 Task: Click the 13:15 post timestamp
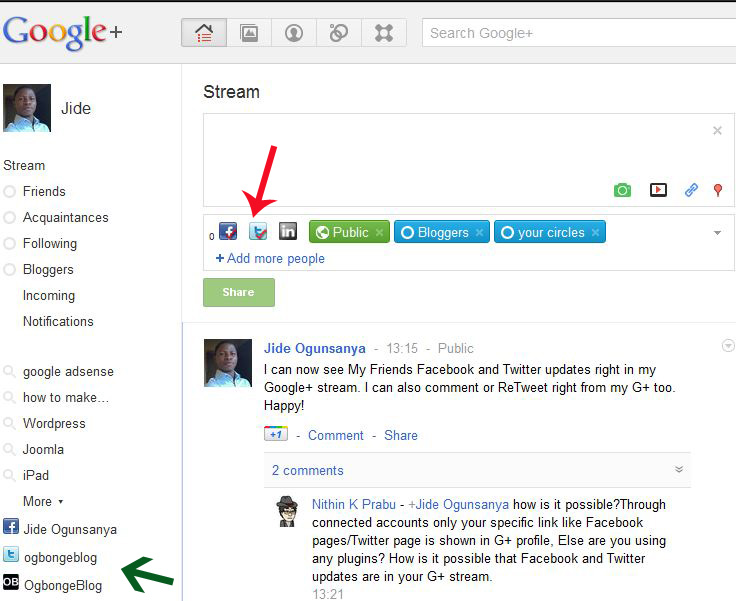(402, 348)
